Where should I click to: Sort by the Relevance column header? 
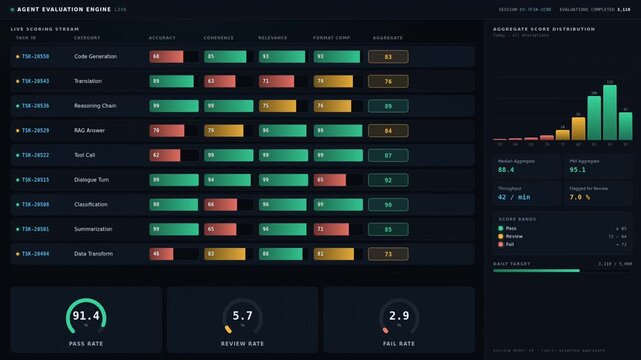[273, 38]
